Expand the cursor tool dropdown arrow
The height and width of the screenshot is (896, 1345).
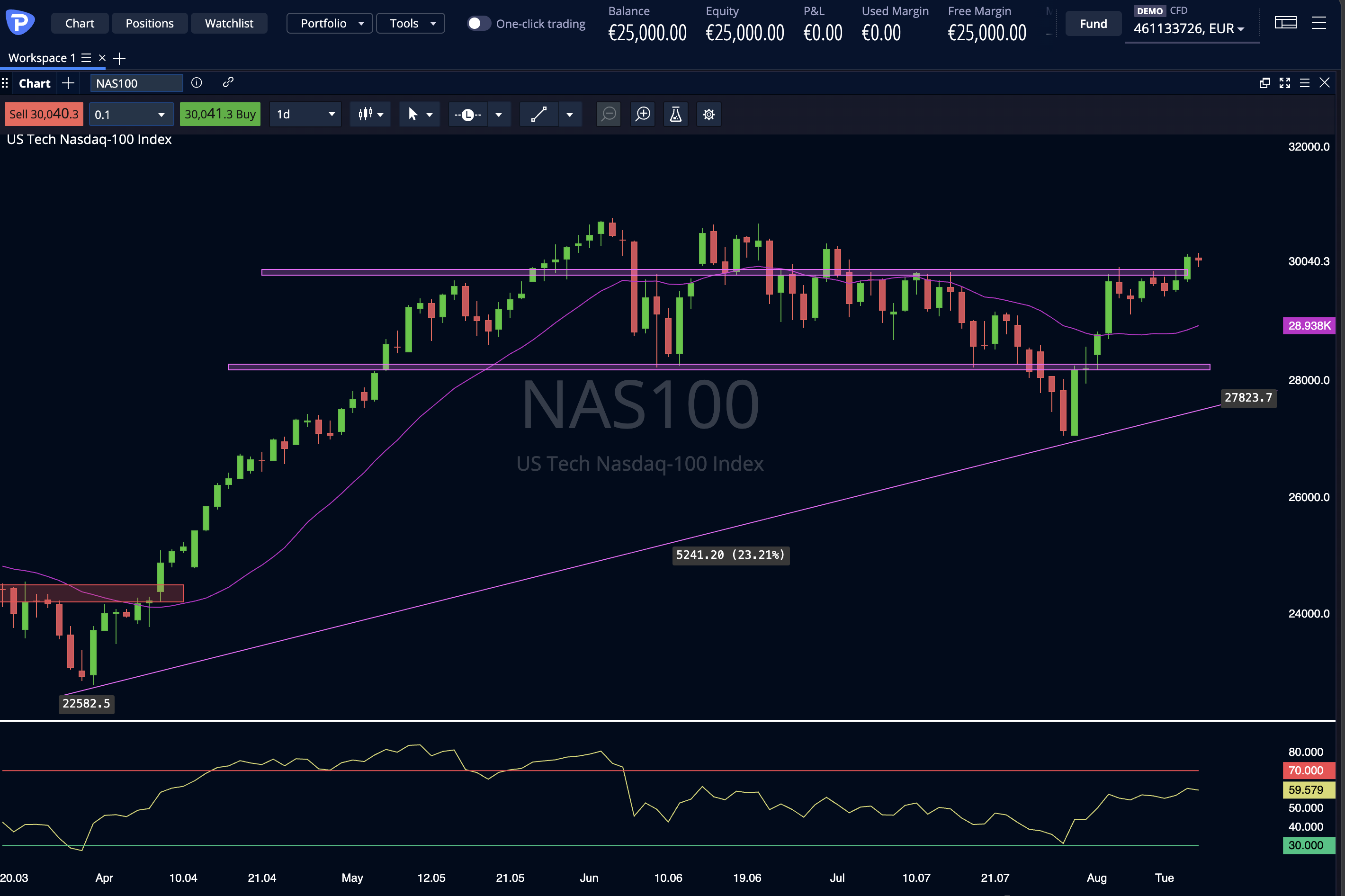click(x=430, y=115)
